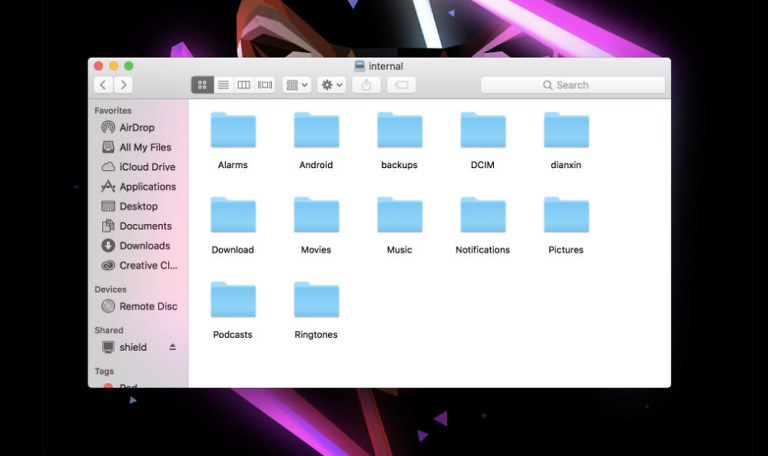Viewport: 768px width, 456px height.
Task: Select Remote Disc under Devices
Action: [x=147, y=307]
